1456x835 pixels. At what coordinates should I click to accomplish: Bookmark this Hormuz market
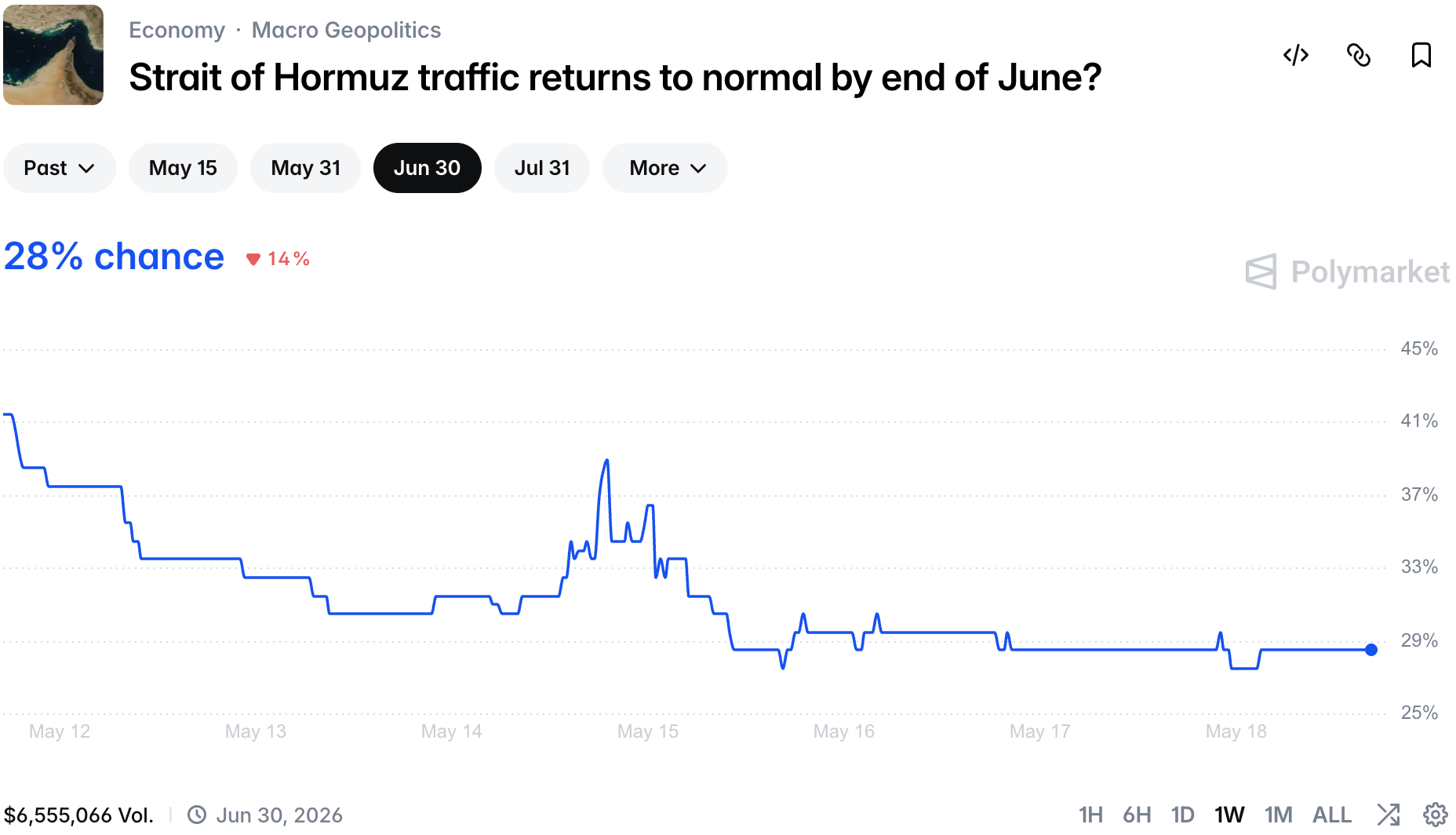point(1421,56)
